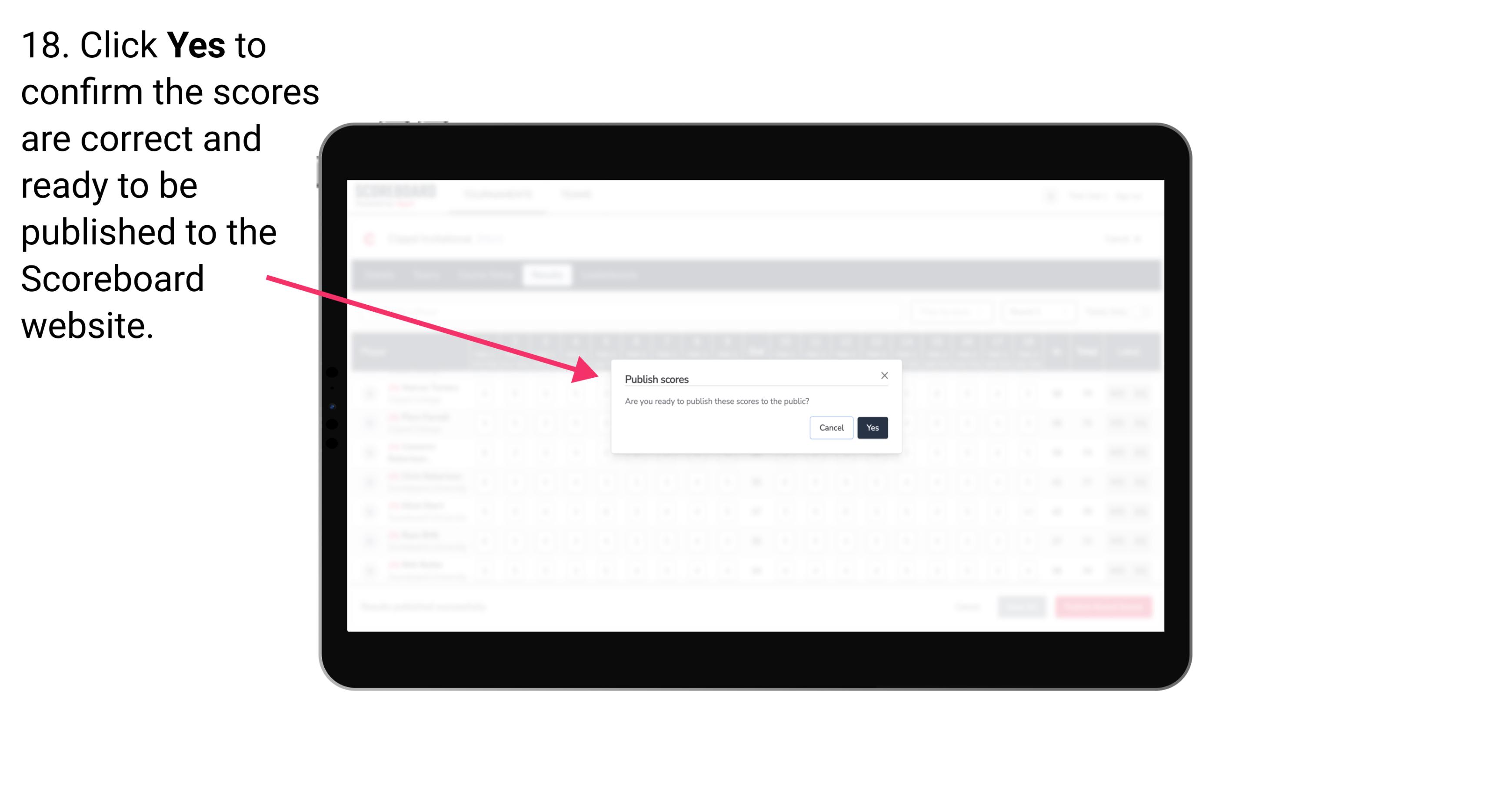Close the Publish scores dialog
The image size is (1509, 812).
(884, 376)
